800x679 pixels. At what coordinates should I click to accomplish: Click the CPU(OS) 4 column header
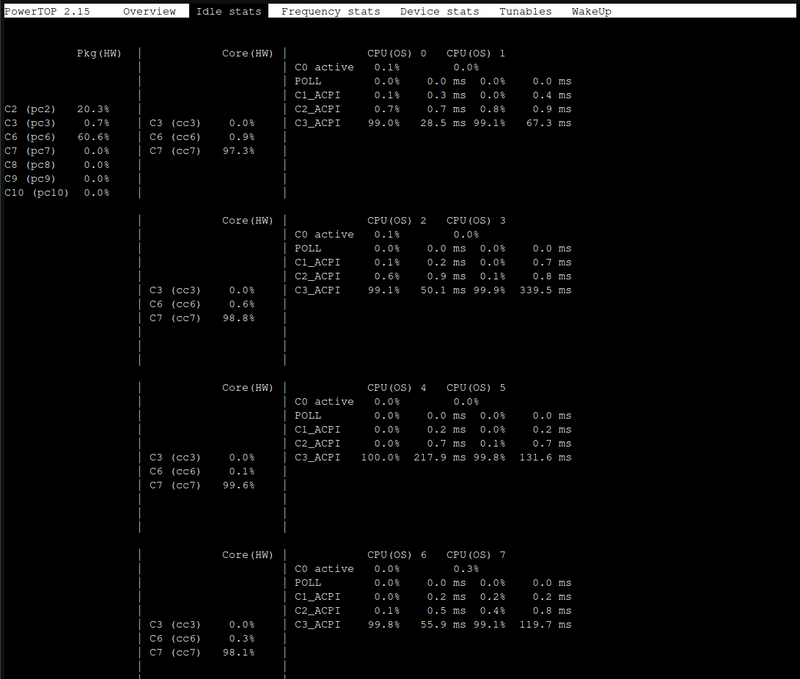click(396, 388)
